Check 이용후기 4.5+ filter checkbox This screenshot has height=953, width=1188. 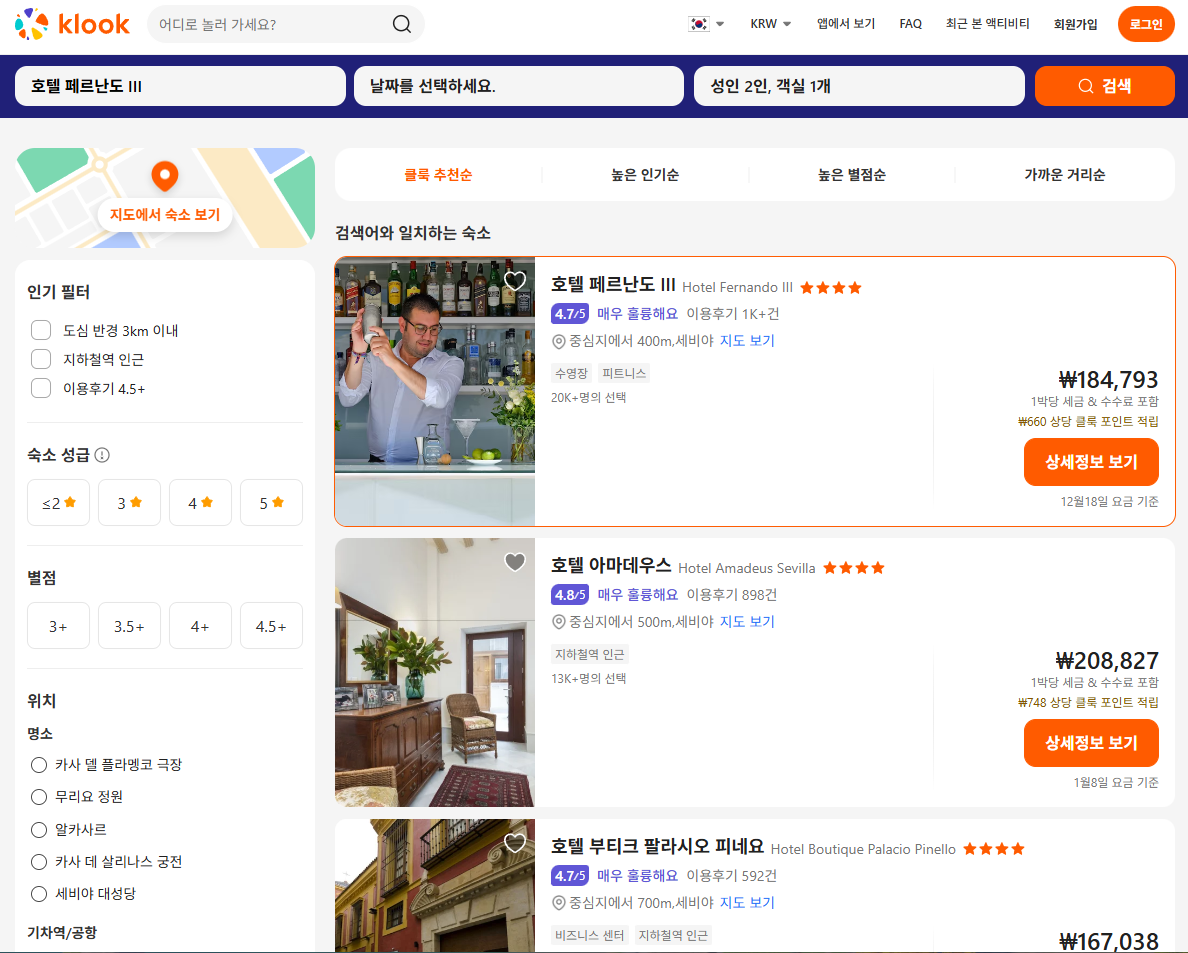pos(41,389)
